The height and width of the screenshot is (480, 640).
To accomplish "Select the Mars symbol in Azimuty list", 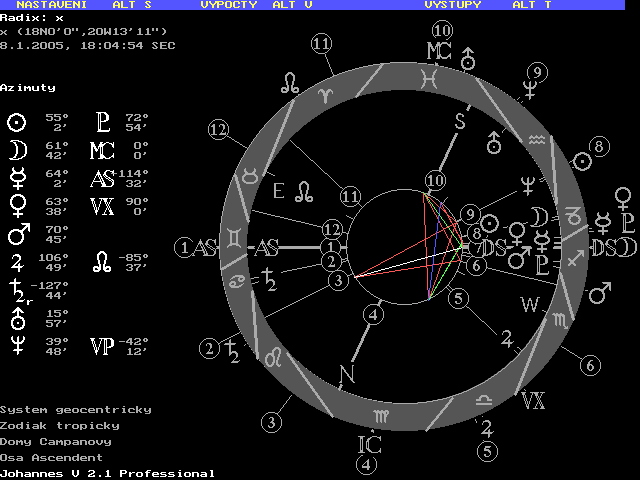I will (15, 235).
